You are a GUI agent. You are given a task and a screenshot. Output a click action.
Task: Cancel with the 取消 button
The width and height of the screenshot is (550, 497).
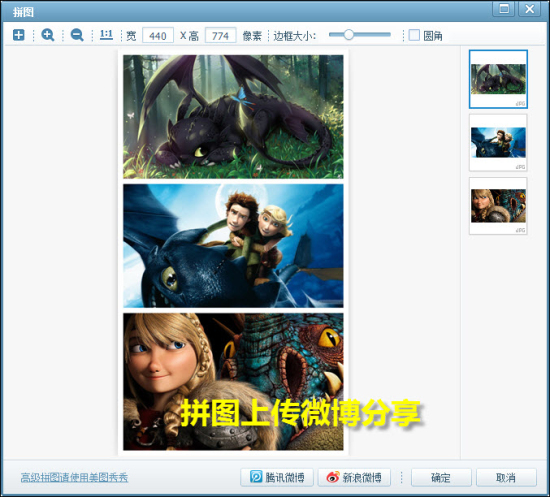tap(506, 477)
